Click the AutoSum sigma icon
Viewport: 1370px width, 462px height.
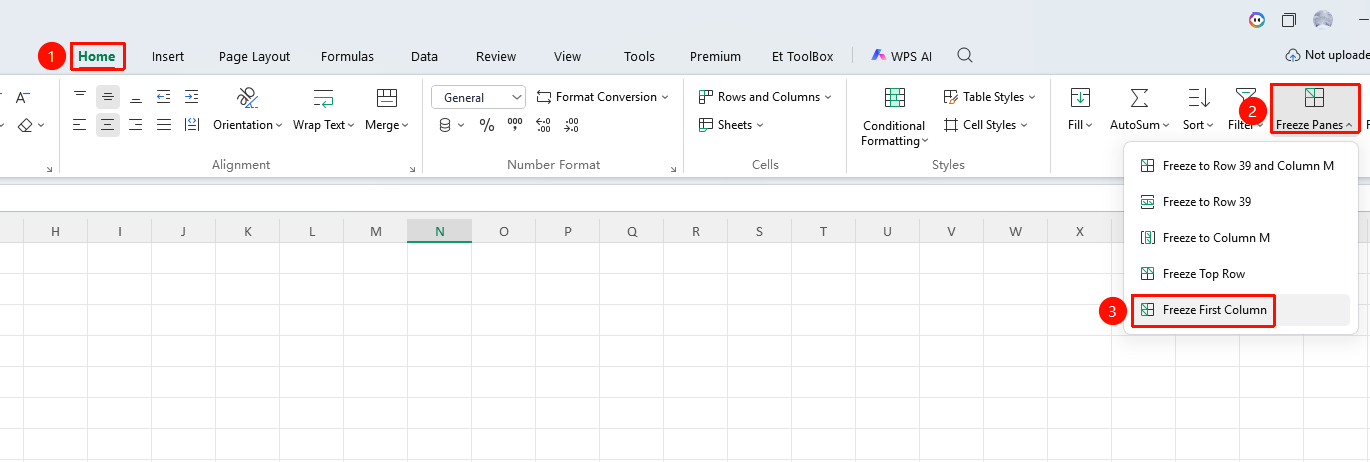(x=1139, y=97)
